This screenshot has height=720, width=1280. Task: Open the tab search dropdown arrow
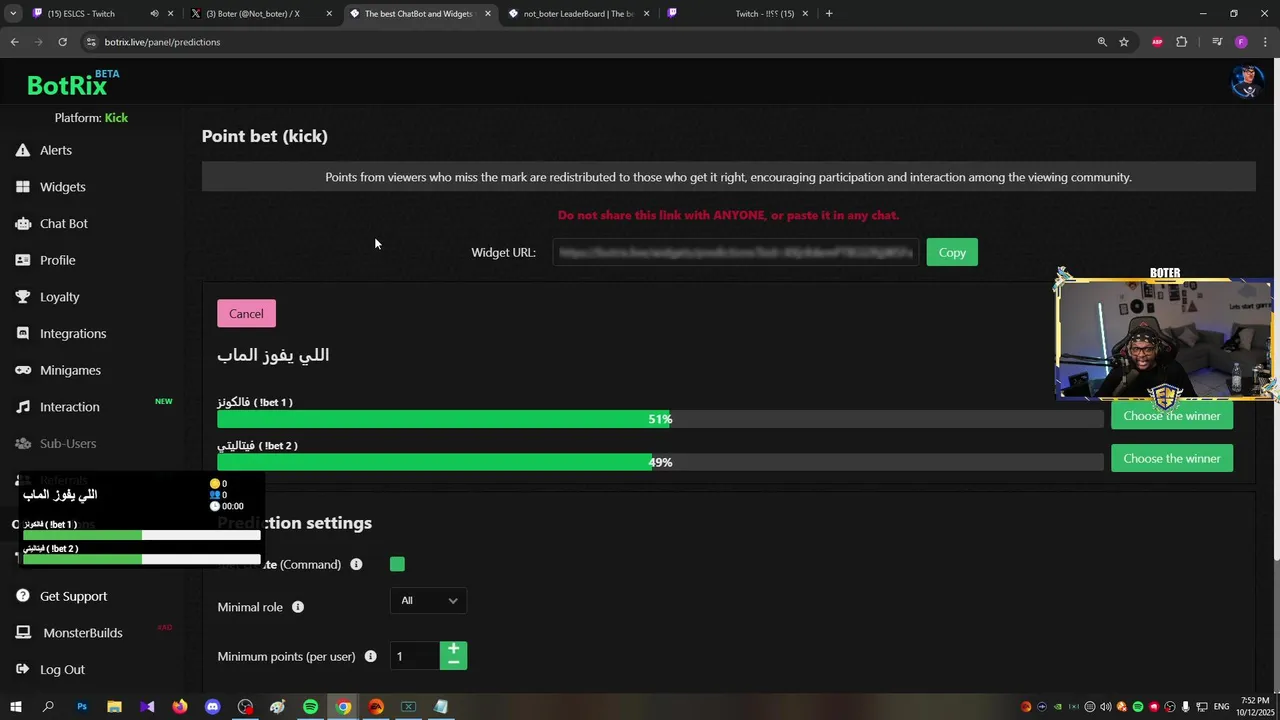click(13, 14)
